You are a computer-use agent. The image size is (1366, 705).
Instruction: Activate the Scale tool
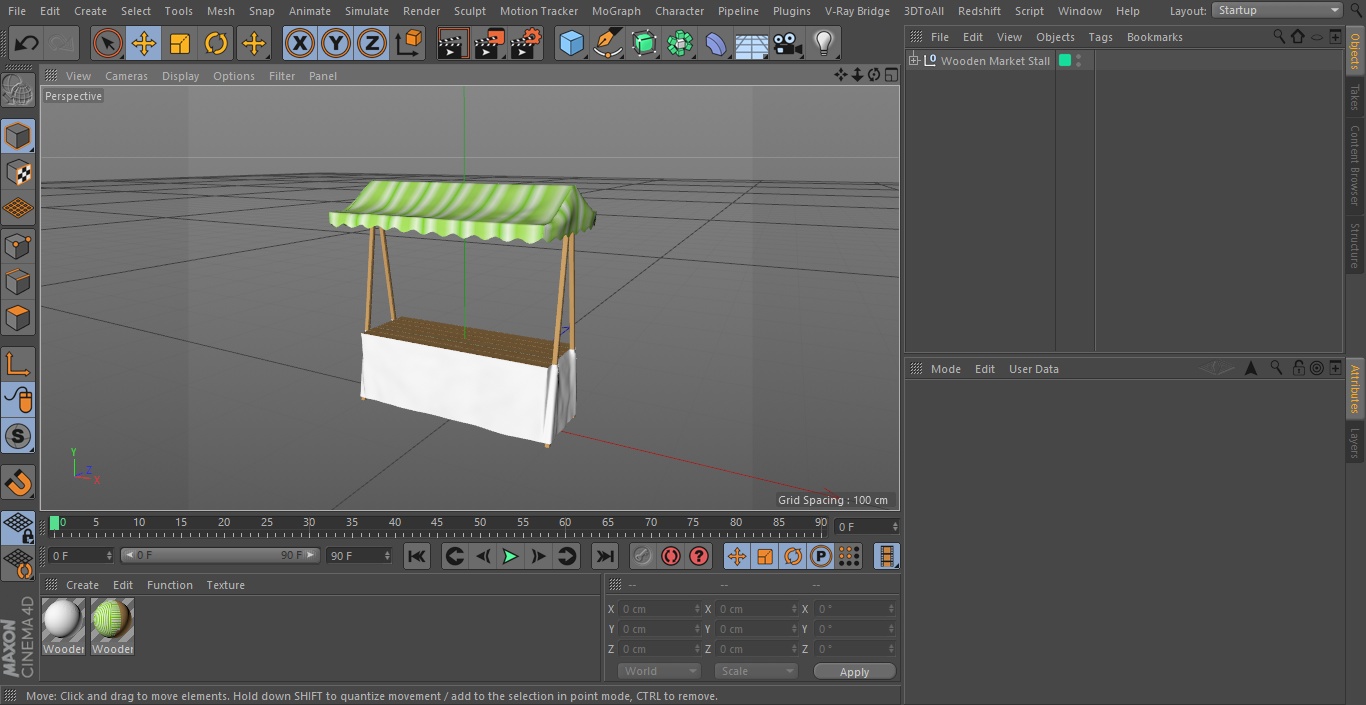180,43
